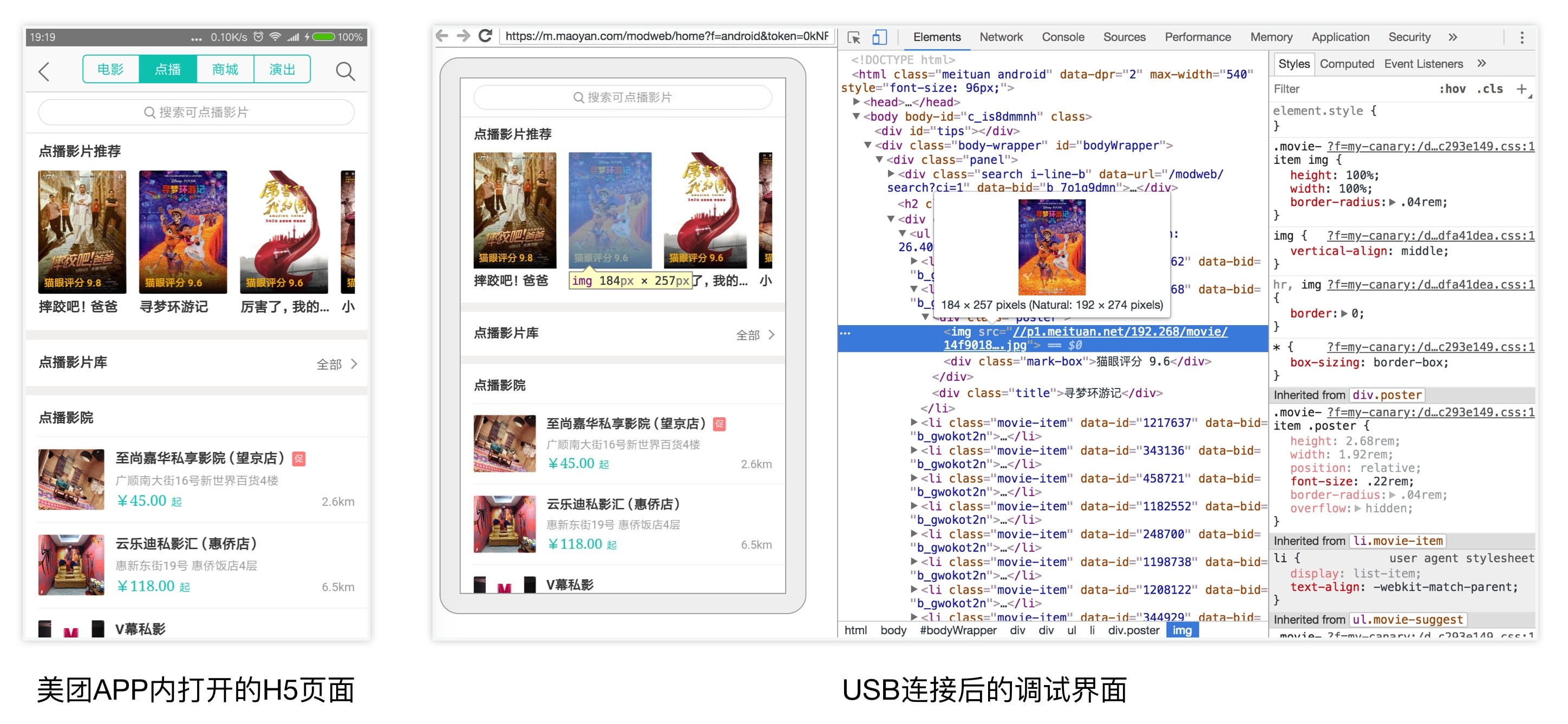Show more DevTools tabs chevron

[x=1452, y=37]
